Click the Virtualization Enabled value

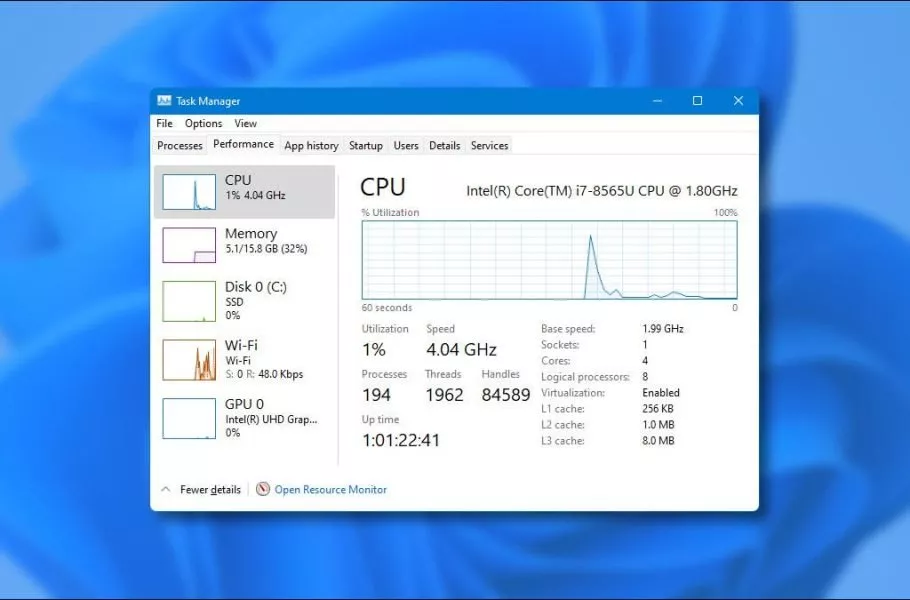click(660, 393)
